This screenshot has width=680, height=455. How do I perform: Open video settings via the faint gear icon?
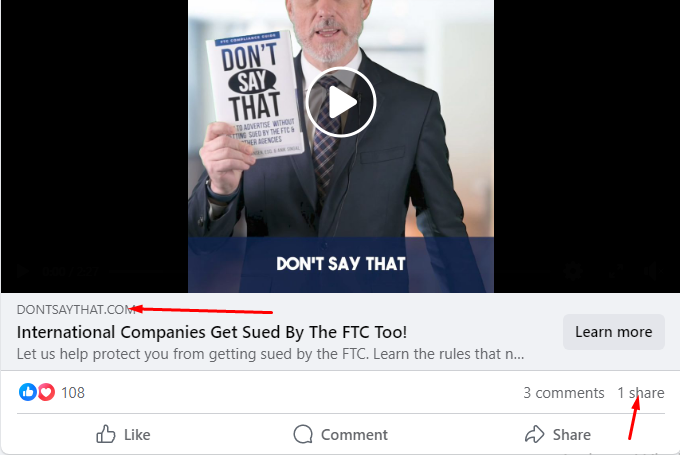(x=573, y=271)
